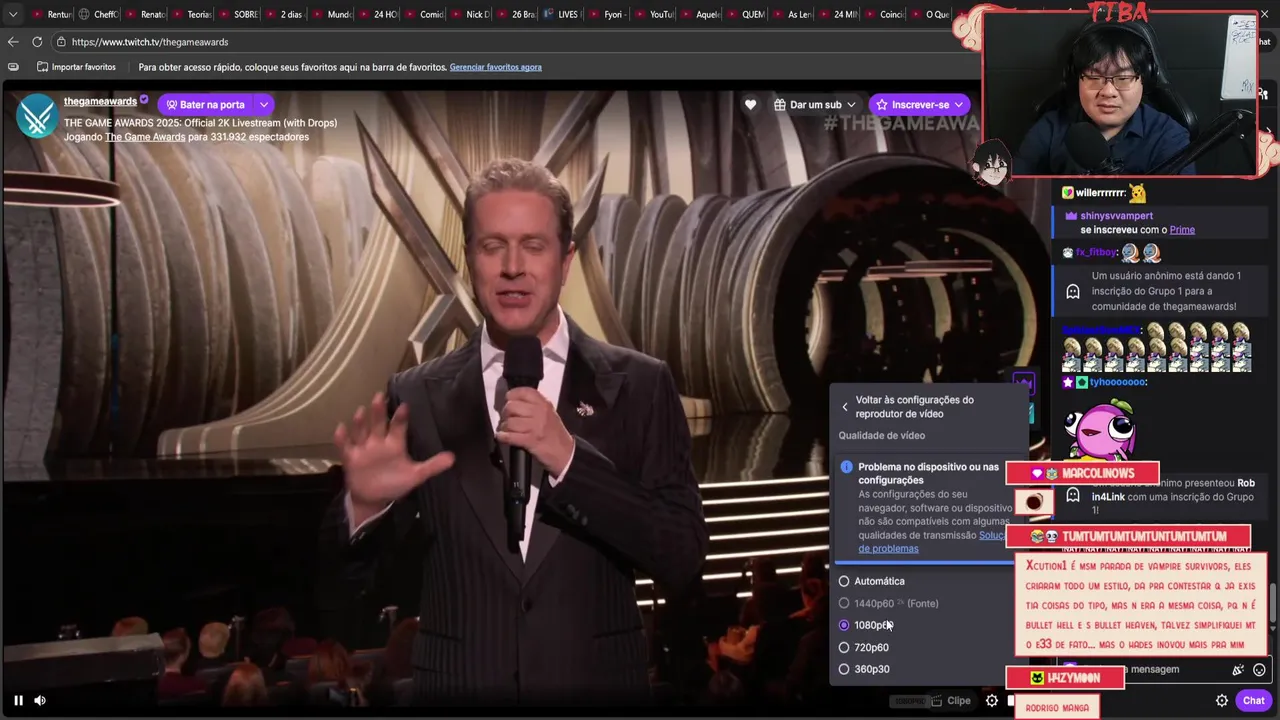Open the emote picker smiley icon
The image size is (1280, 720).
tap(1259, 670)
